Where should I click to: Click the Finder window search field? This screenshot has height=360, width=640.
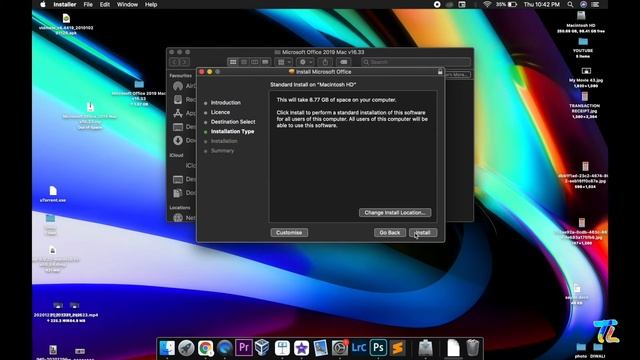tap(416, 62)
